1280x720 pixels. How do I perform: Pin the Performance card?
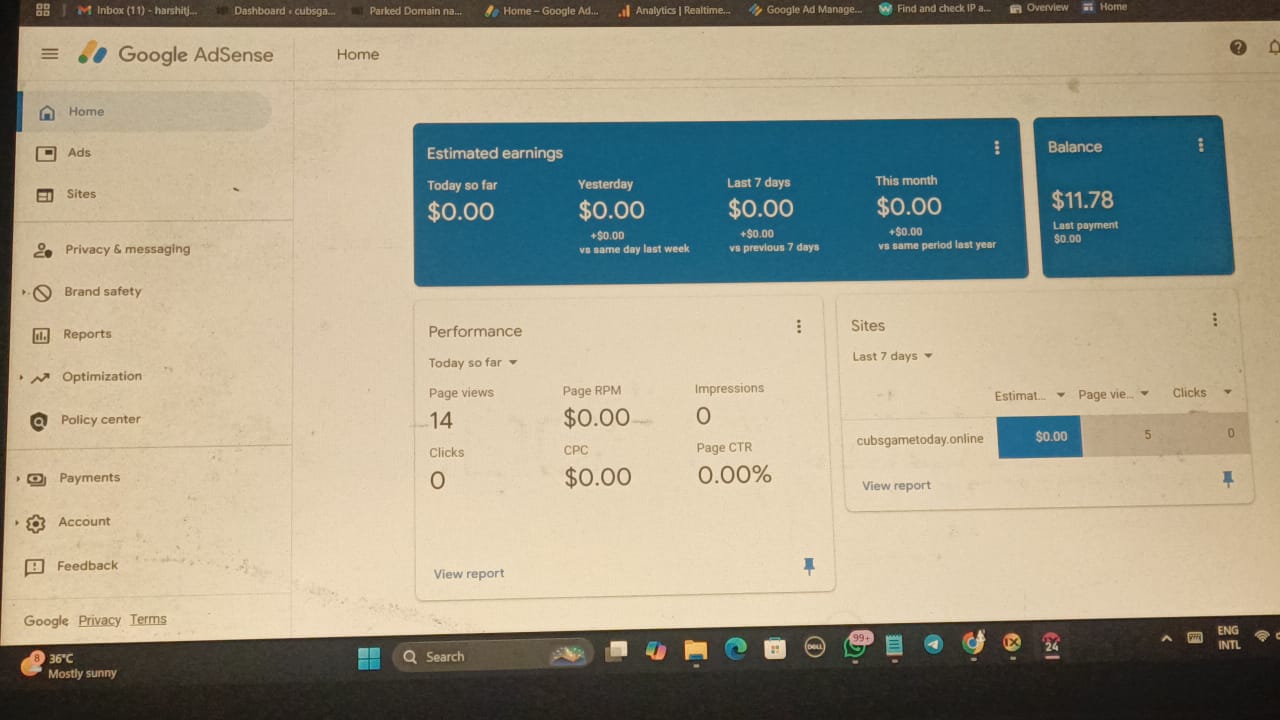tap(809, 567)
